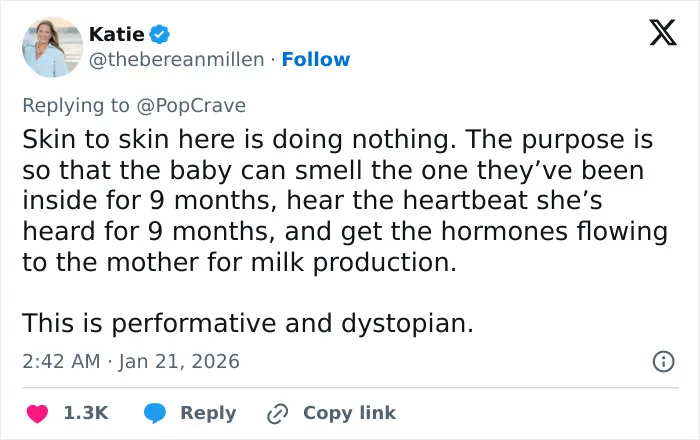Click the X logo
This screenshot has height=440, width=700.
tap(663, 33)
